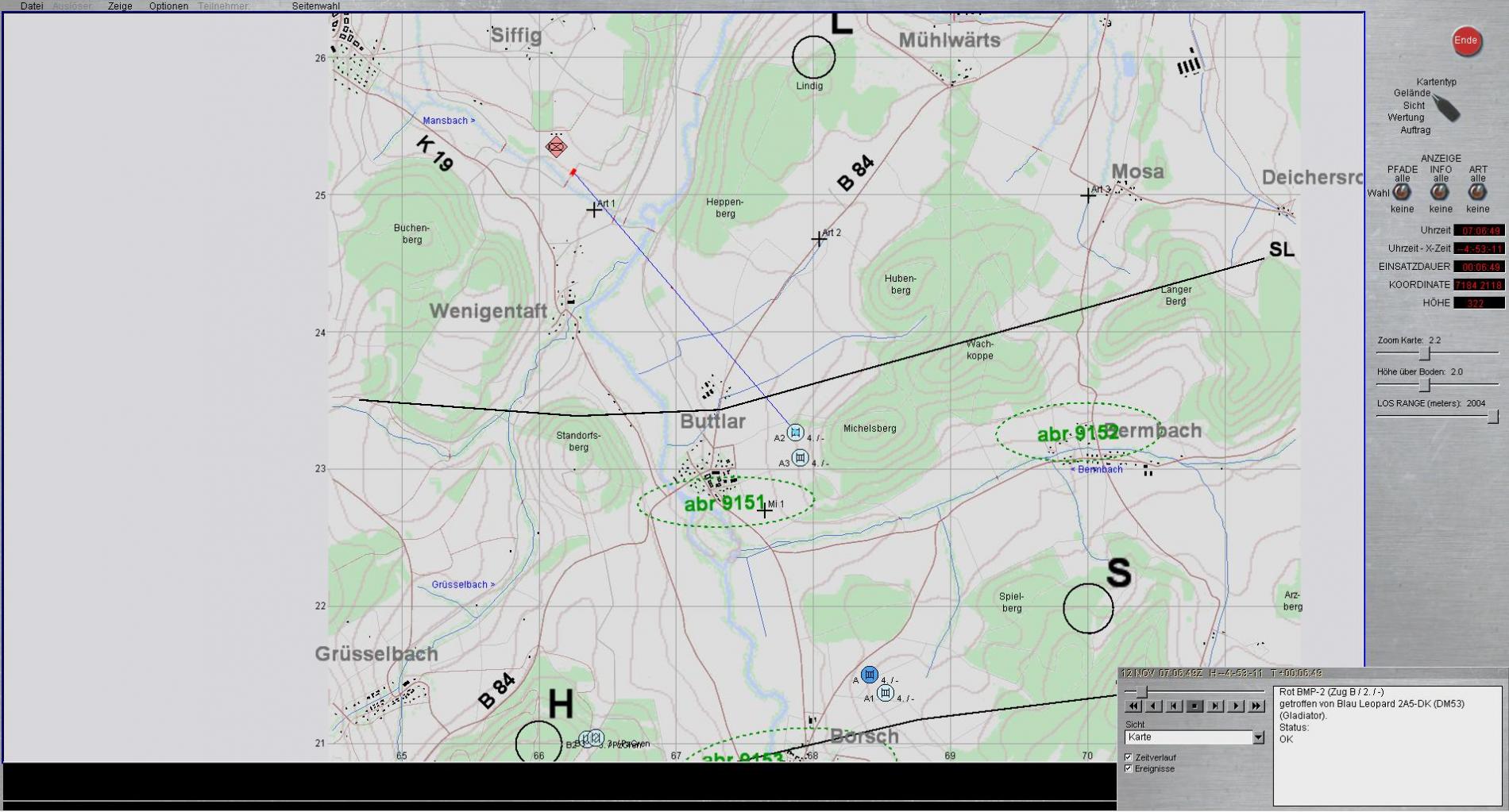The image size is (1509, 812).
Task: Flip the INFO display toggle switch
Action: 1440,192
